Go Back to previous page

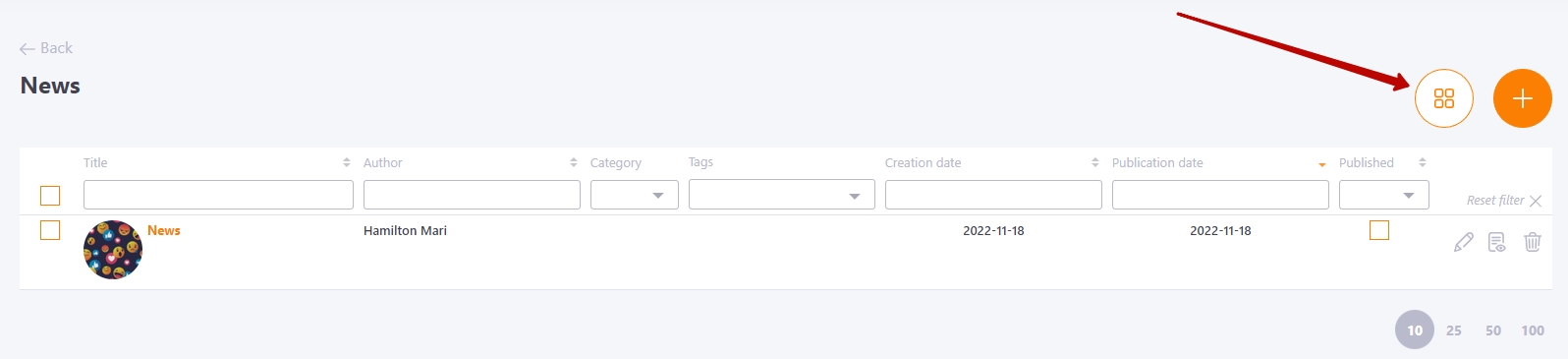pyautogui.click(x=46, y=48)
